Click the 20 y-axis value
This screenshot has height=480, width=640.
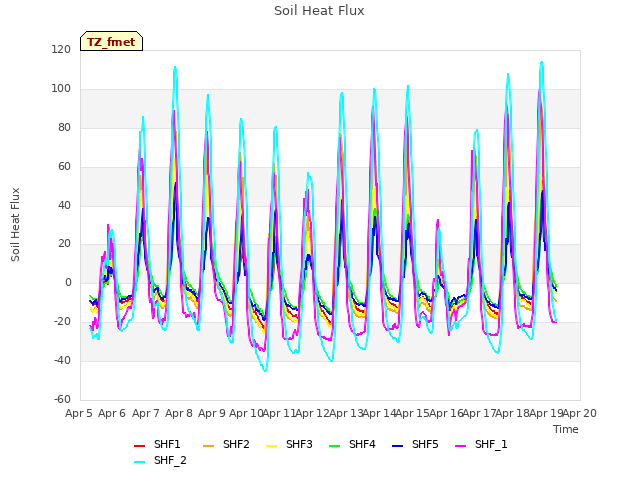64,244
